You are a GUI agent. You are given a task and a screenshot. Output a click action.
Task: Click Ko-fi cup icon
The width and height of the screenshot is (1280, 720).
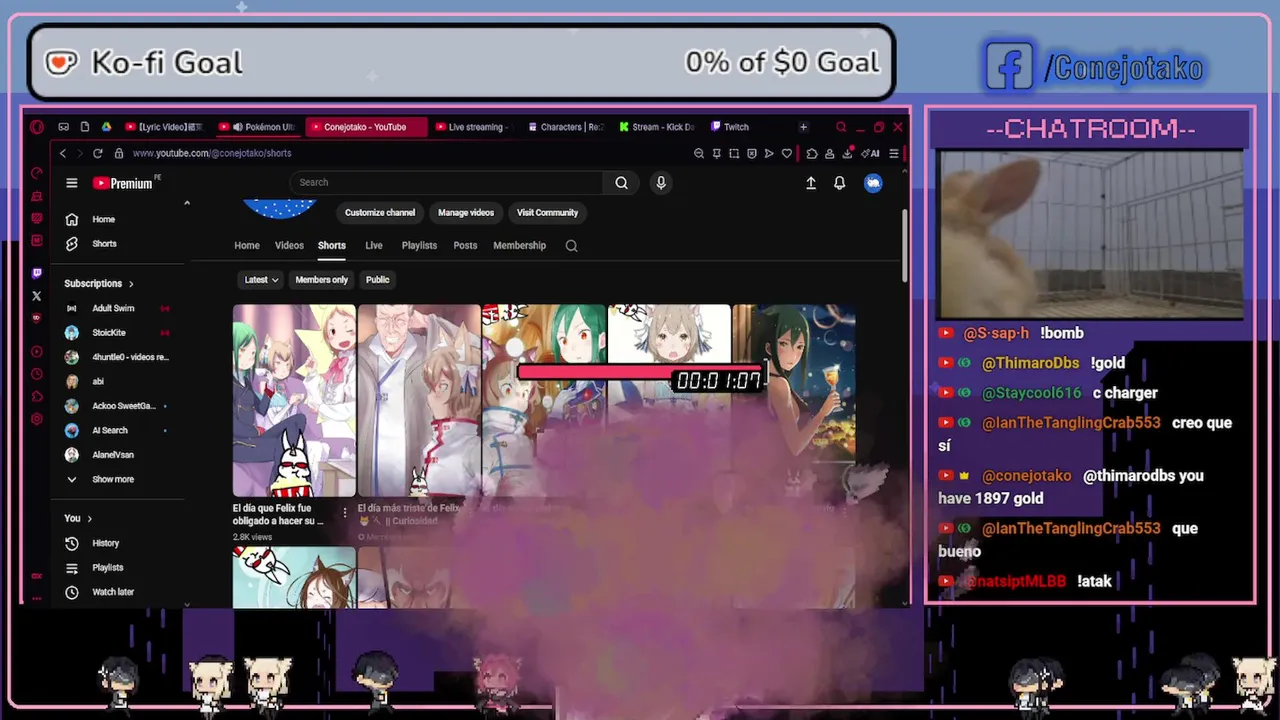click(62, 63)
